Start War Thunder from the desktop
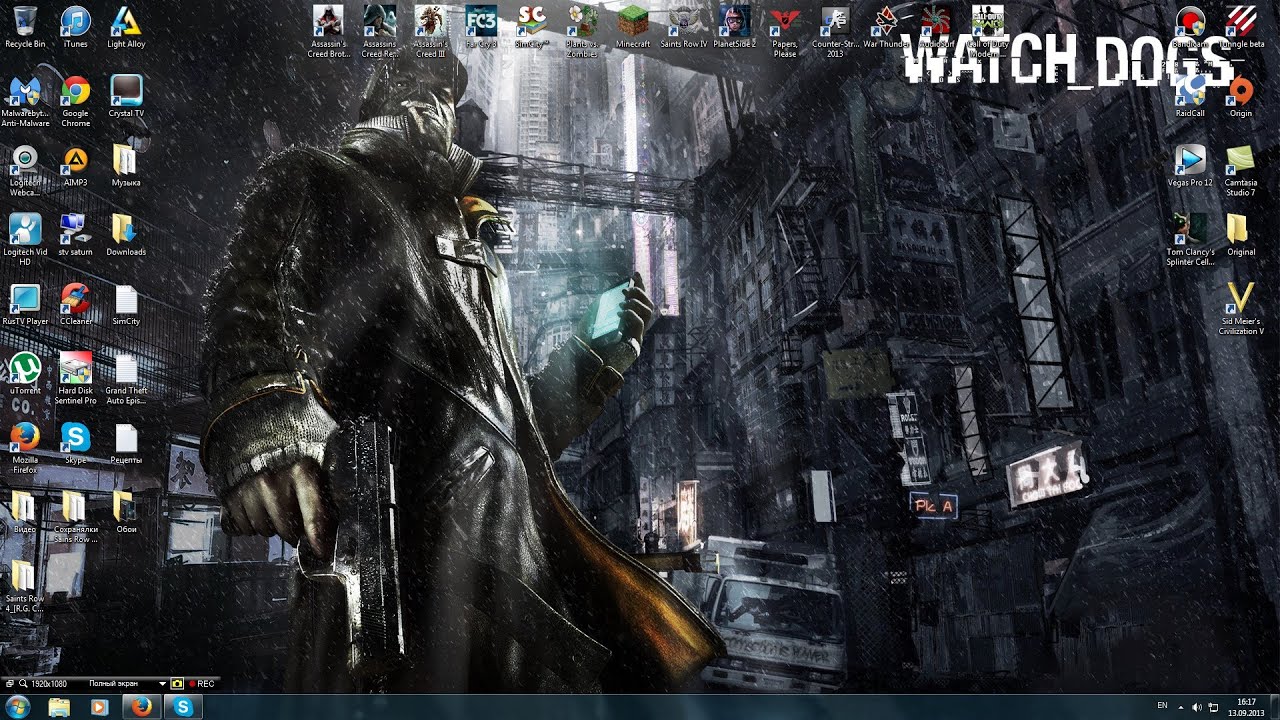The height and width of the screenshot is (720, 1280). [x=886, y=27]
